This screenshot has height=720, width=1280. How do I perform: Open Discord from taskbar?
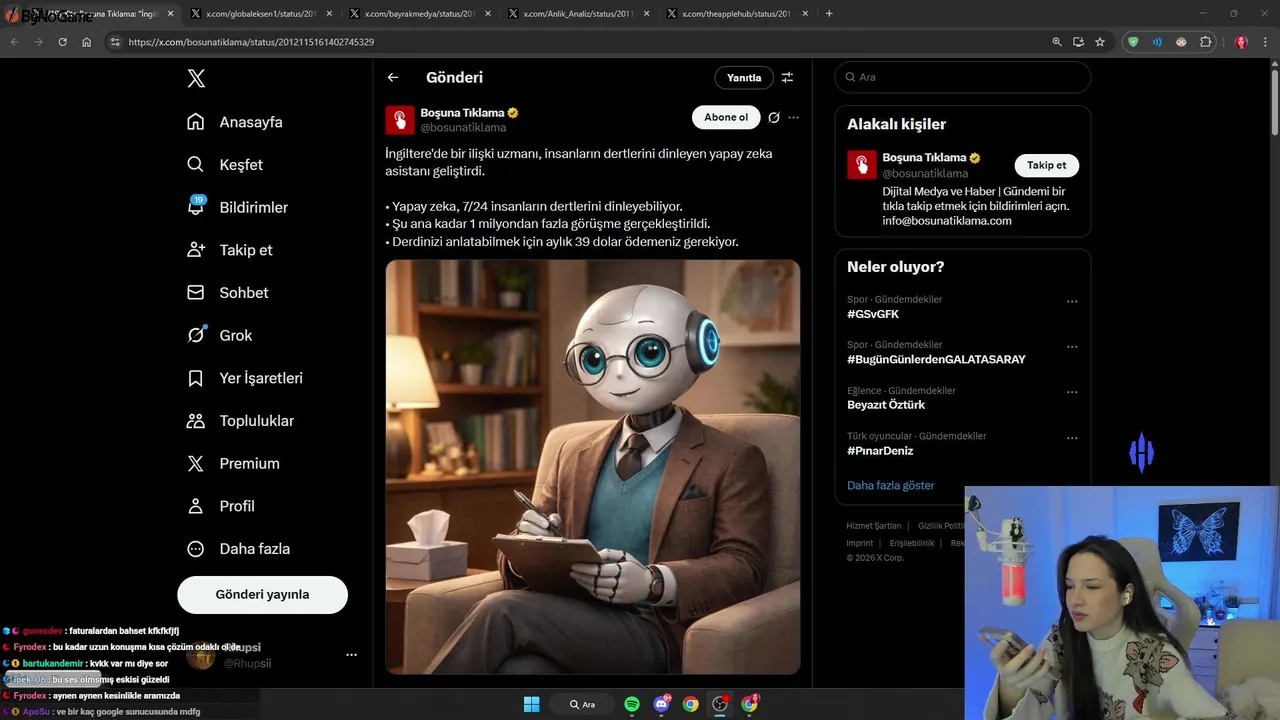(x=661, y=704)
